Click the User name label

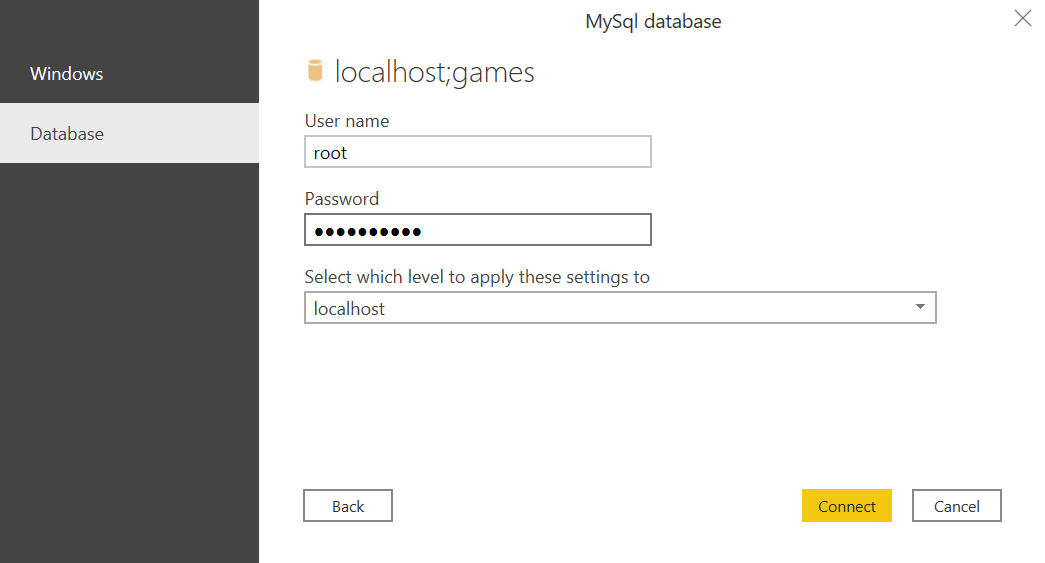pos(347,121)
